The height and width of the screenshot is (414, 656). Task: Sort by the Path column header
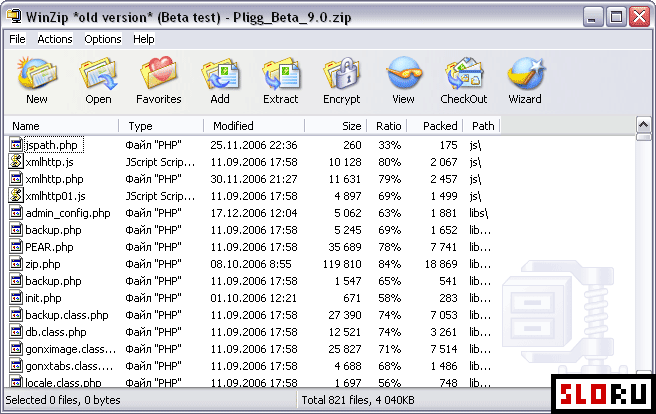(482, 126)
